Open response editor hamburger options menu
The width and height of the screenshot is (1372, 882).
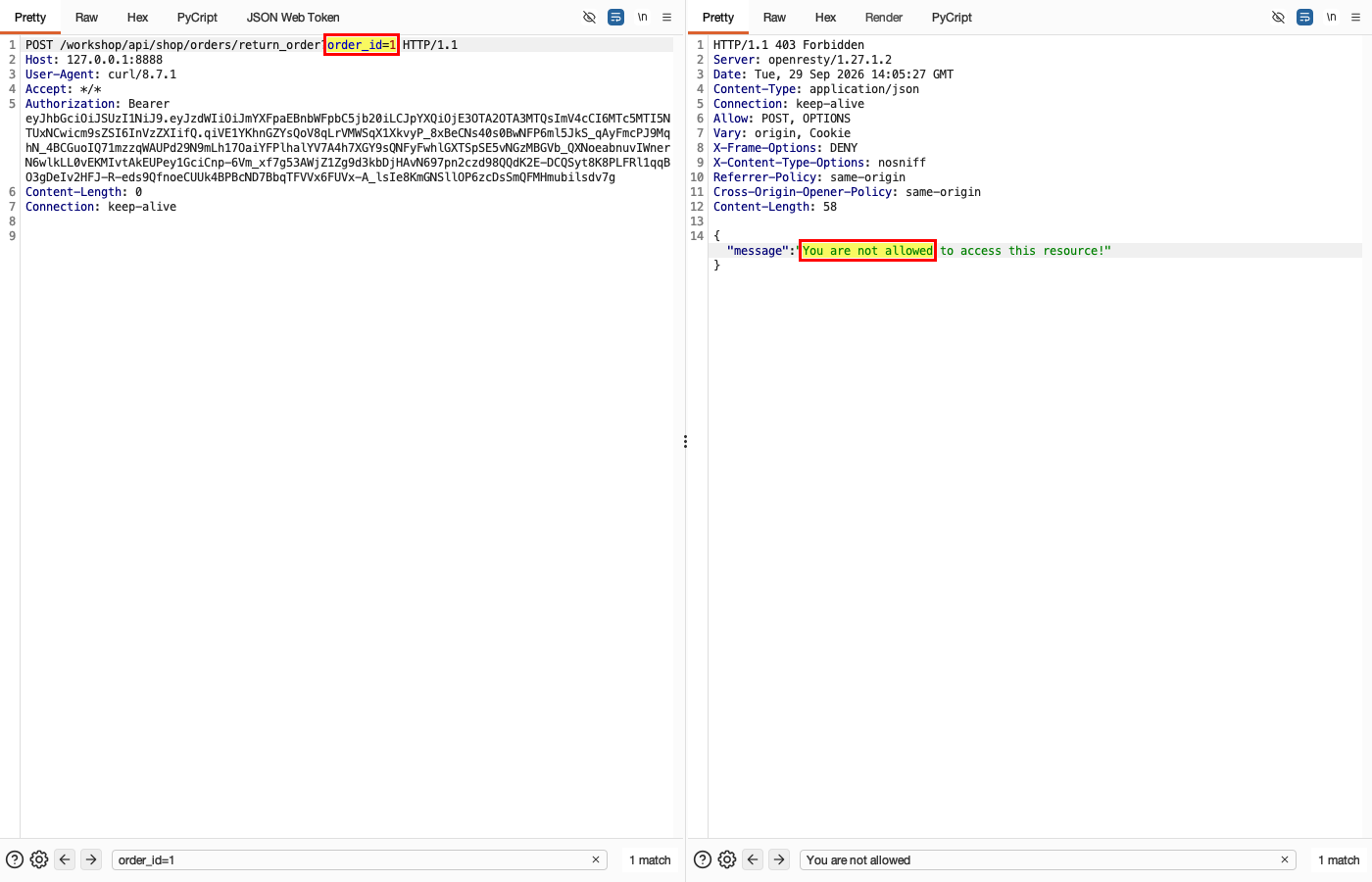click(1355, 17)
